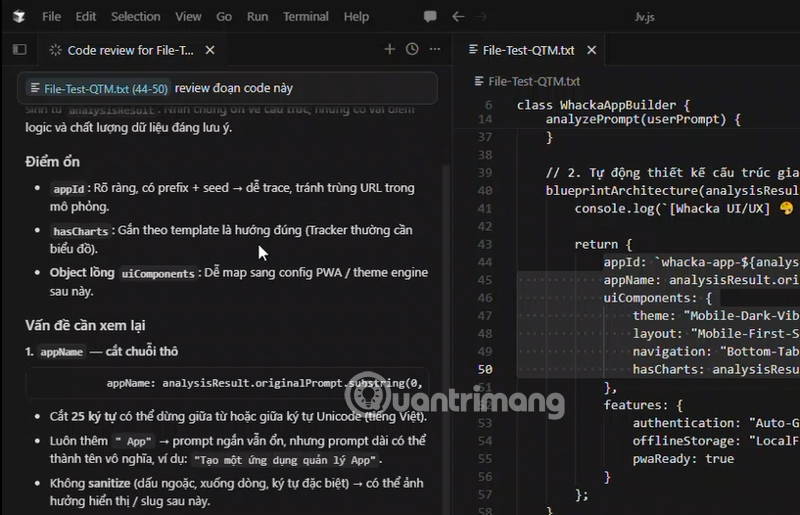The height and width of the screenshot is (515, 800).
Task: Click the 'uiComponents: {' code line
Action: coord(657,298)
